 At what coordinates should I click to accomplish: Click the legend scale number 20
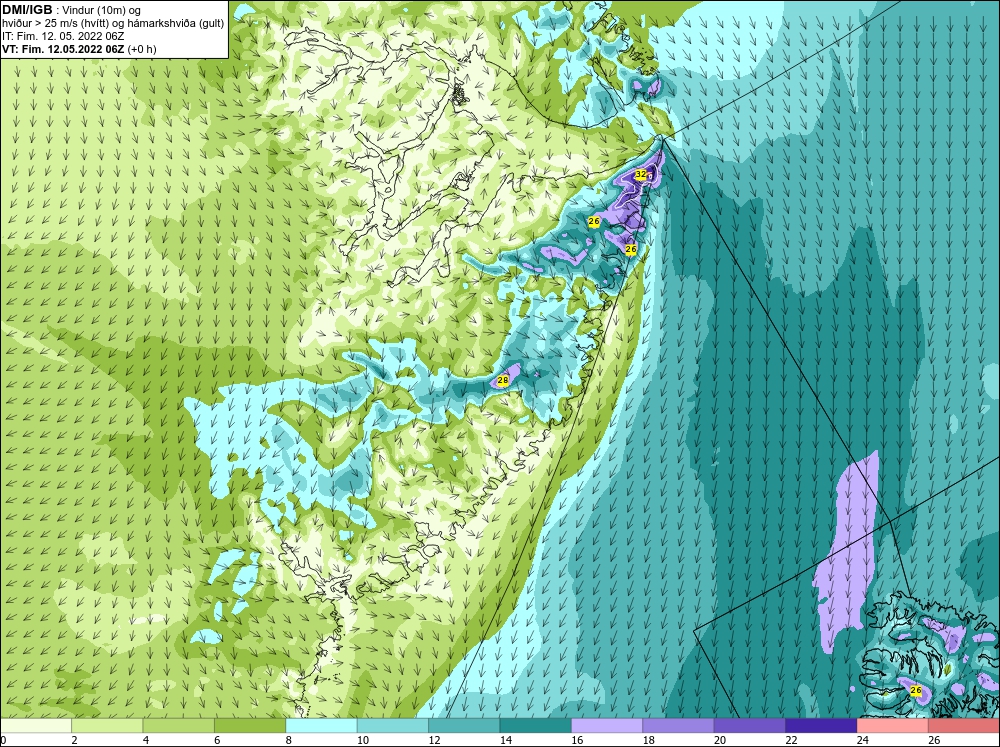click(720, 740)
